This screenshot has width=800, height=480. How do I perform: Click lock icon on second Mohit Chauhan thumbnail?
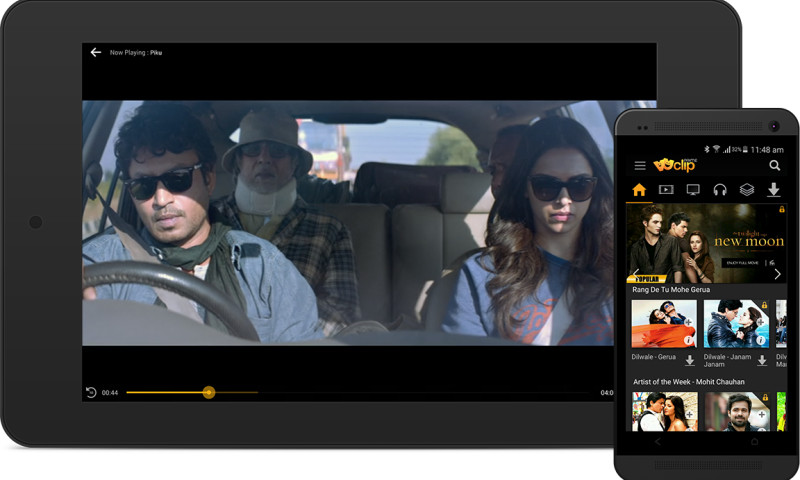(765, 397)
